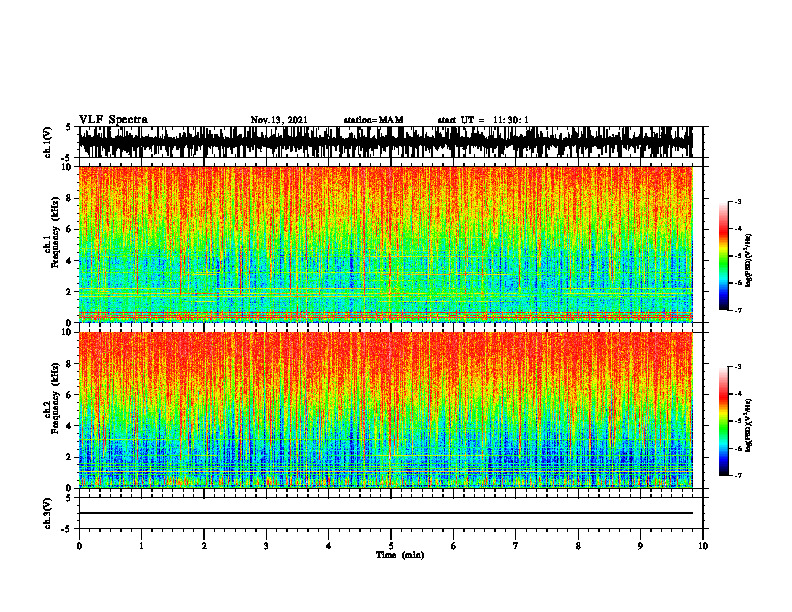The height and width of the screenshot is (612, 792).
Task: Click time axis tick label "6" at the bottom
Action: [x=454, y=546]
